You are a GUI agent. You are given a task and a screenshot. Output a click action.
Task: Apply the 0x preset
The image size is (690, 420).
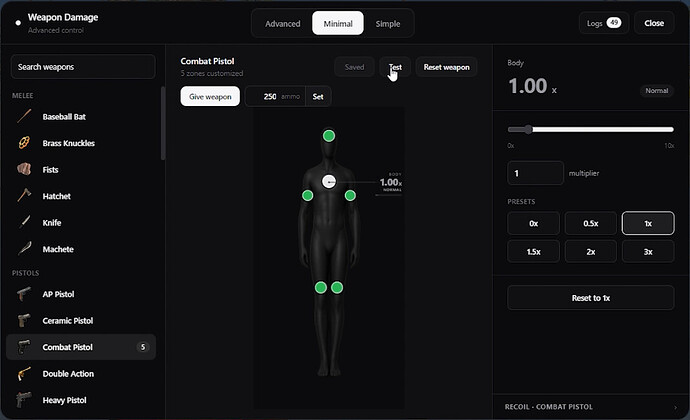click(x=533, y=223)
